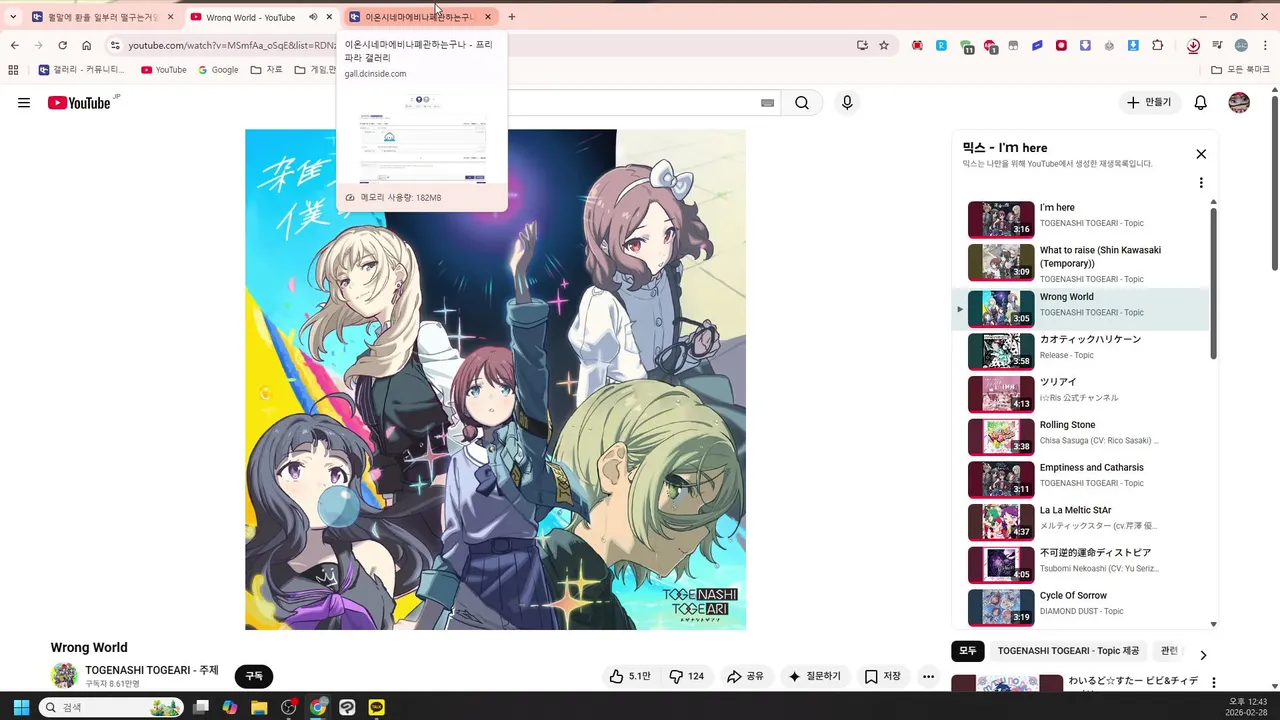
Task: Open KakaoTalk from the taskbar
Action: tap(377, 707)
